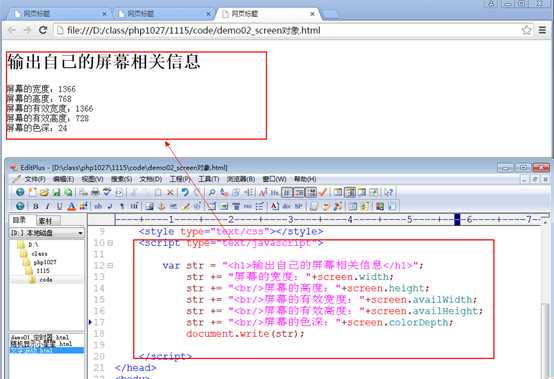The height and width of the screenshot is (379, 554).
Task: Click line number 17 in the editor gutter
Action: (99, 322)
